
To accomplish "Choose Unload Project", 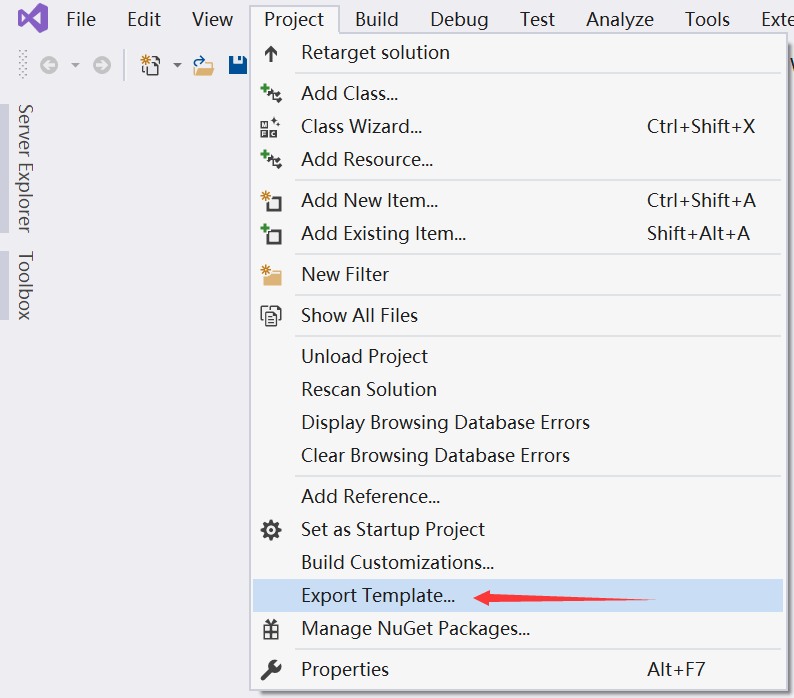I will (x=518, y=357).
